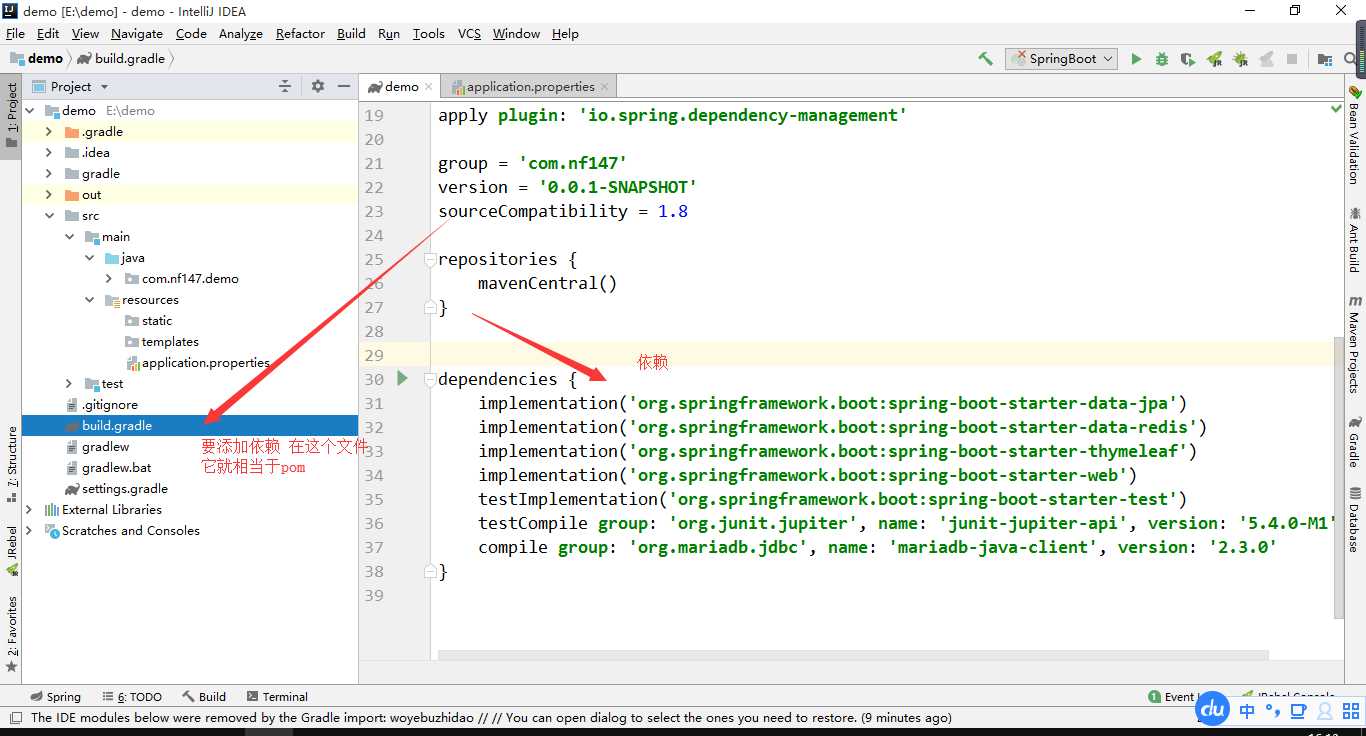Open the Terminal tool window
1366x736 pixels.
click(277, 697)
